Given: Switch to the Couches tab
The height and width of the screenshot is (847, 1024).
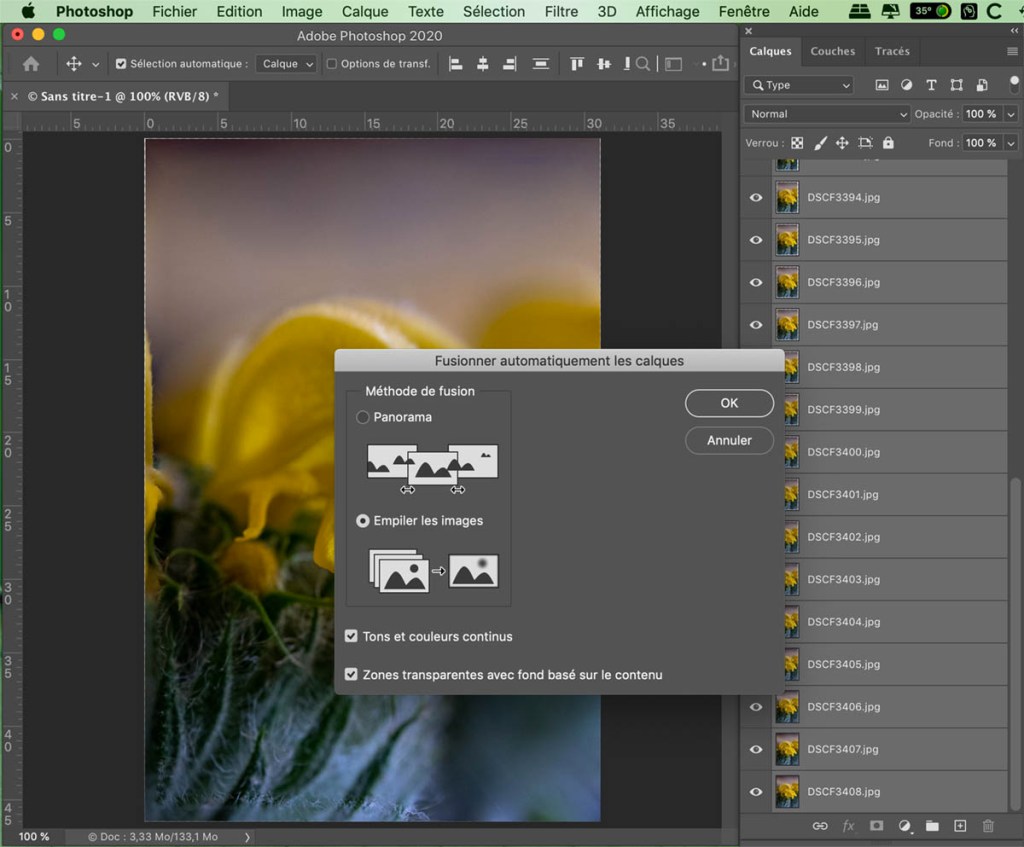Looking at the screenshot, I should click(832, 51).
